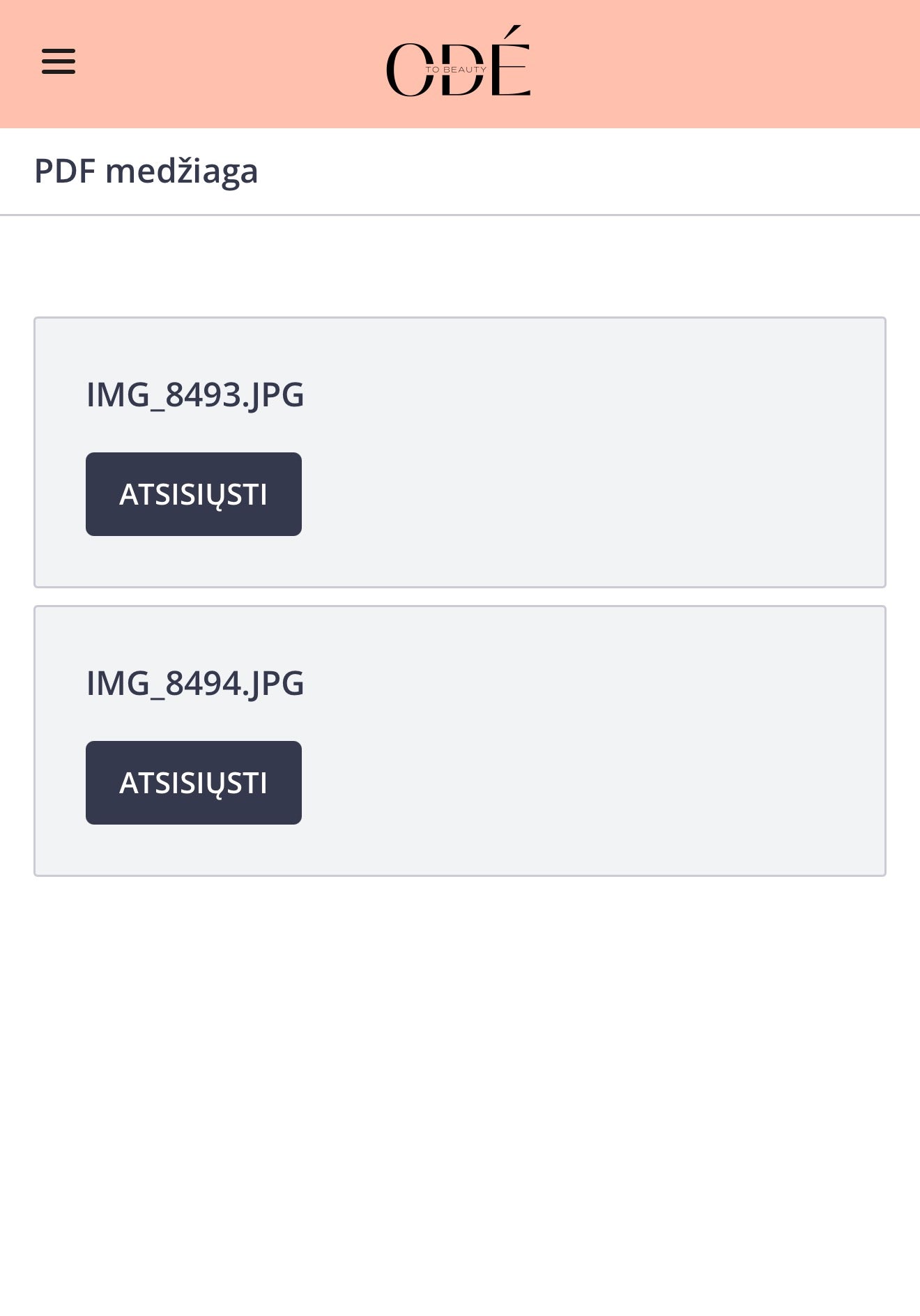920x1316 pixels.
Task: Click the ODÉ to Beauty logo
Action: point(458,63)
